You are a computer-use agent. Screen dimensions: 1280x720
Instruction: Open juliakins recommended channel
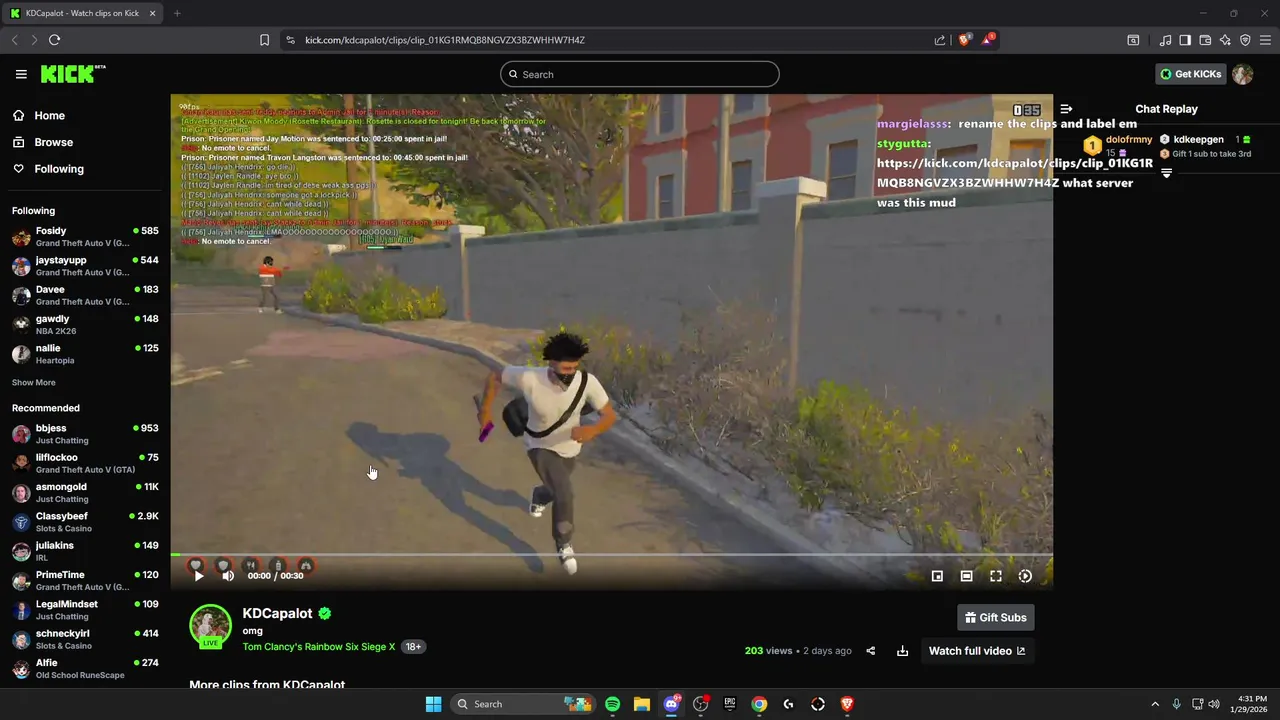coord(85,551)
